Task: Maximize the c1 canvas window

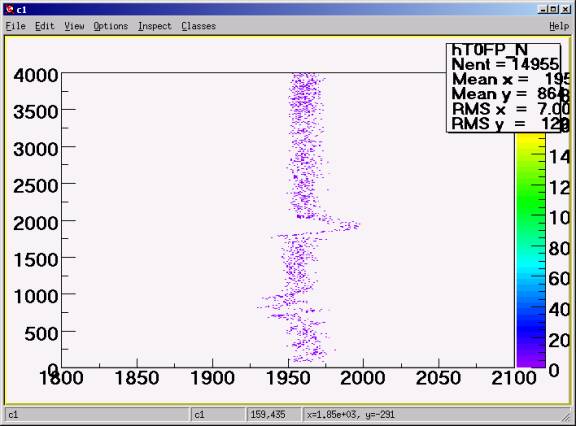Action: point(554,10)
